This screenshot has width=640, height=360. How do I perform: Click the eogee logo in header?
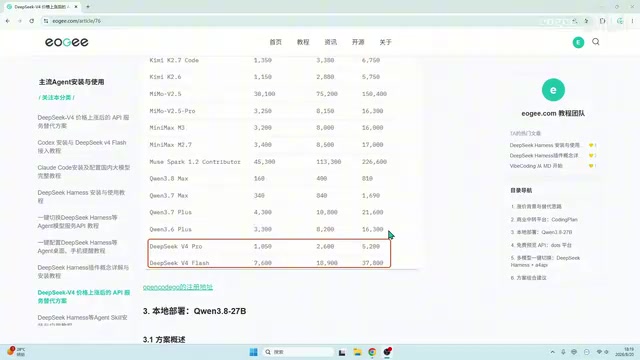67,42
